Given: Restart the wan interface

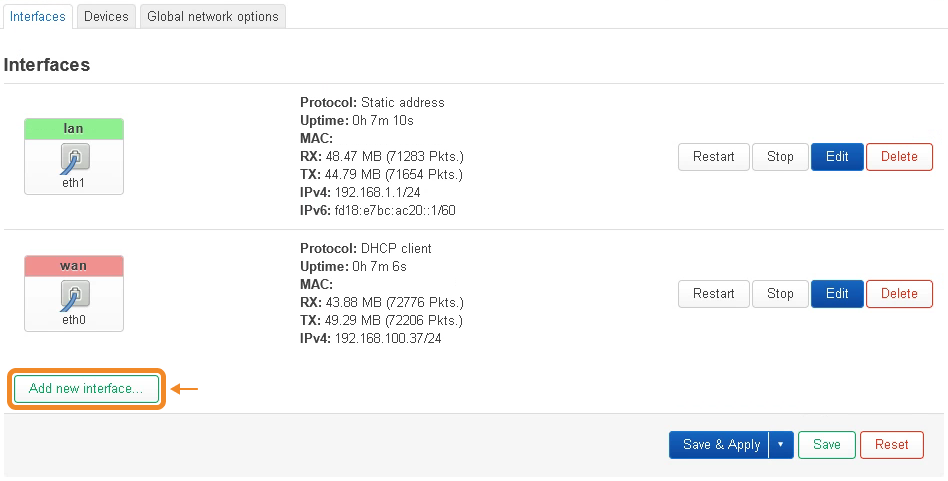Looking at the screenshot, I should click(713, 294).
